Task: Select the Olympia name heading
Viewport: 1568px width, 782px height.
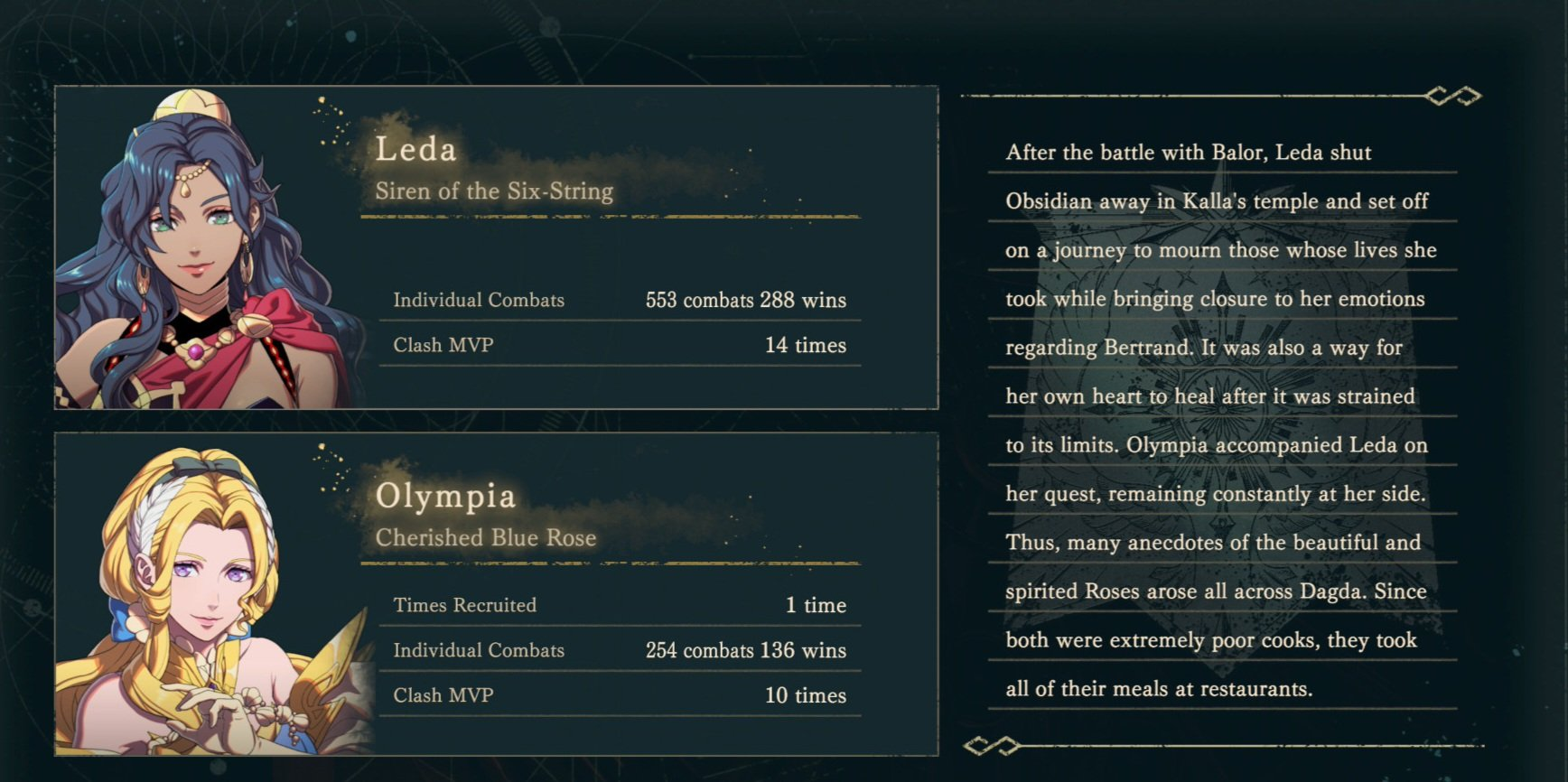Action: (x=445, y=496)
